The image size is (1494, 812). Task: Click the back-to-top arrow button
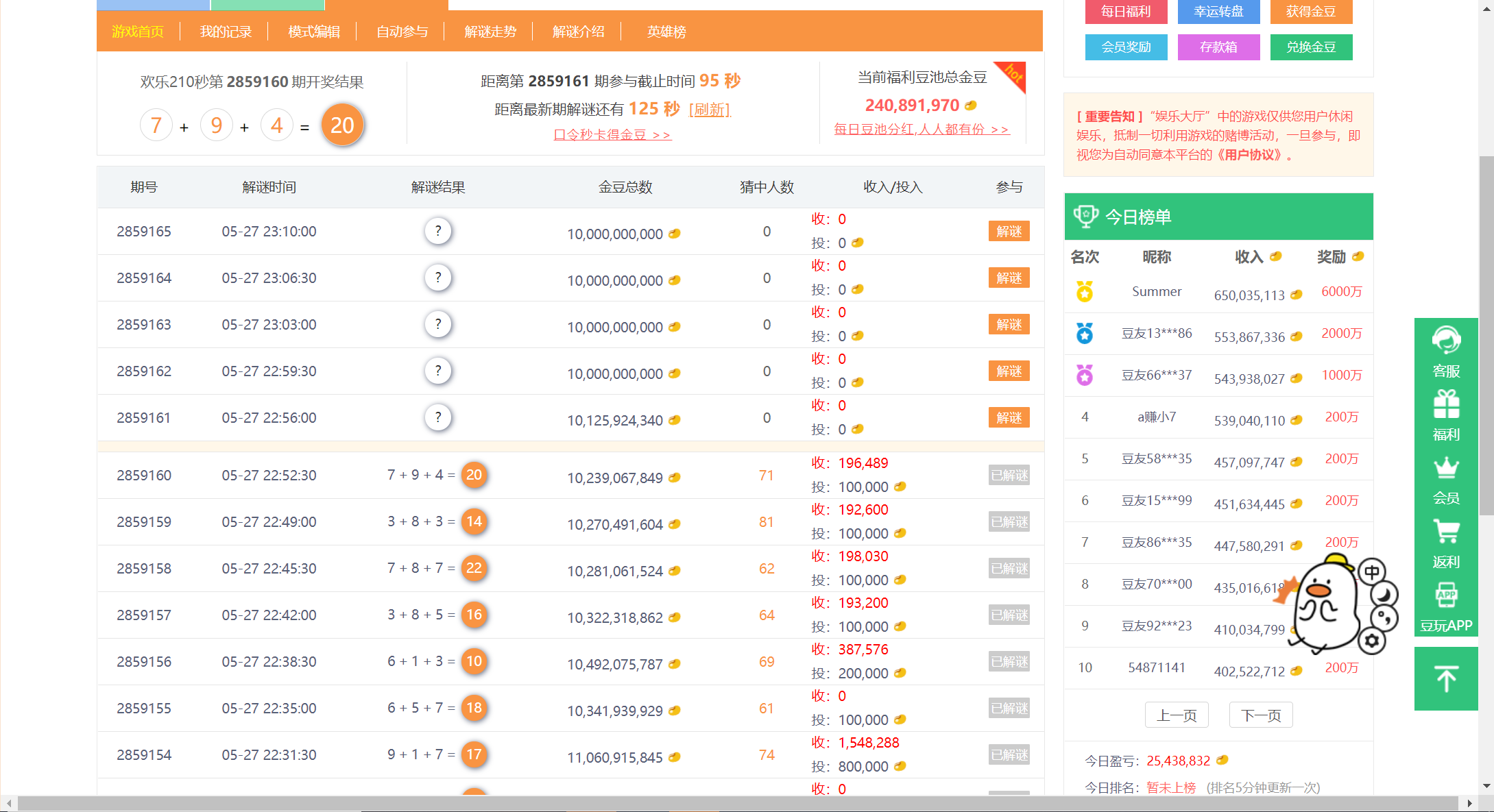pos(1445,678)
